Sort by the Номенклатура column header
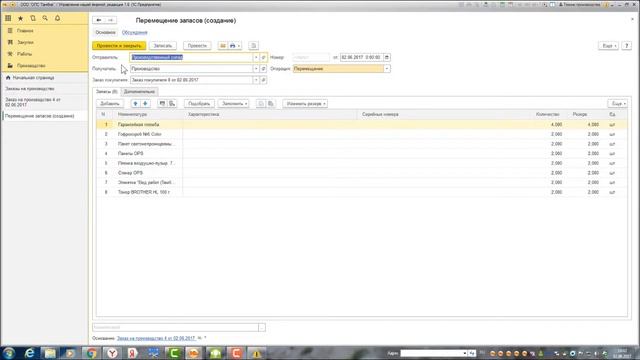Screen dimensions: 640x360 click(x=132, y=114)
